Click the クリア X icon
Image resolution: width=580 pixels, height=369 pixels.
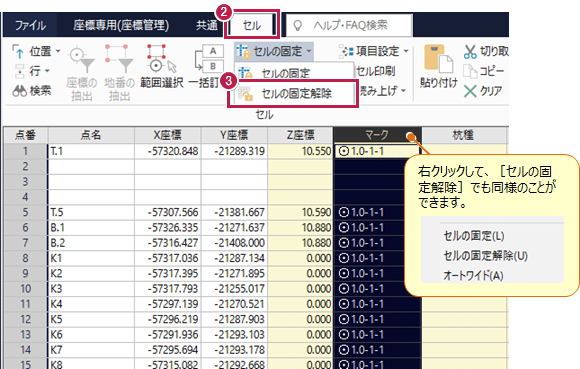point(470,91)
